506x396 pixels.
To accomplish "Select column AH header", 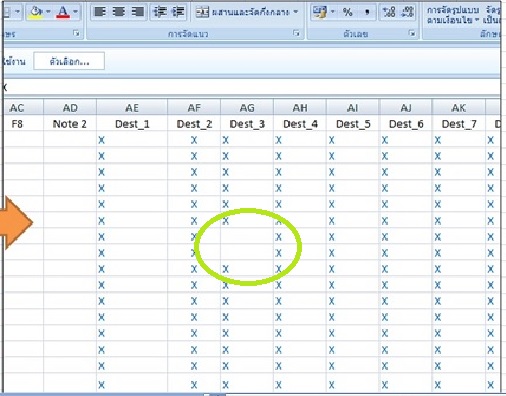I will tap(300, 108).
